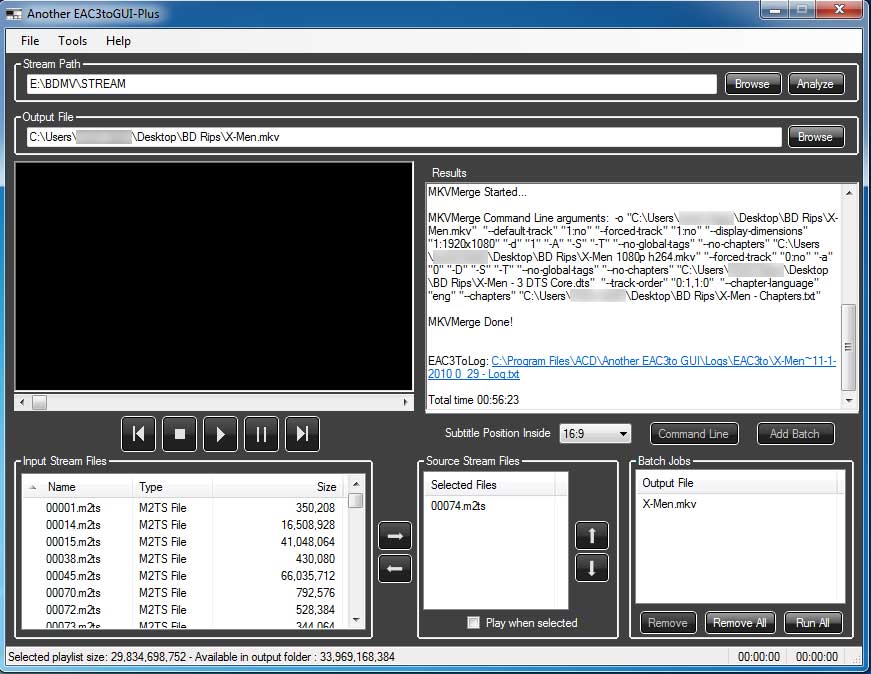The height and width of the screenshot is (674, 871).
Task: Select 00074.m2ts in Selected Files
Action: coord(458,506)
